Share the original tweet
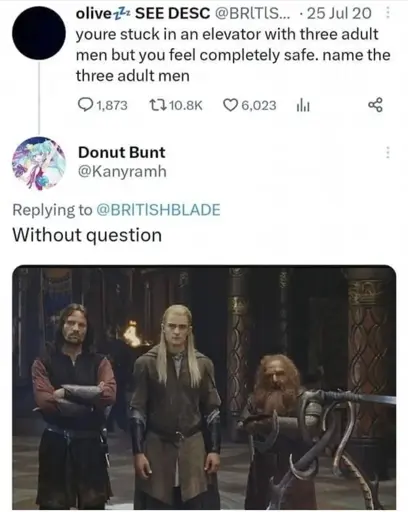The image size is (408, 512). [375, 105]
